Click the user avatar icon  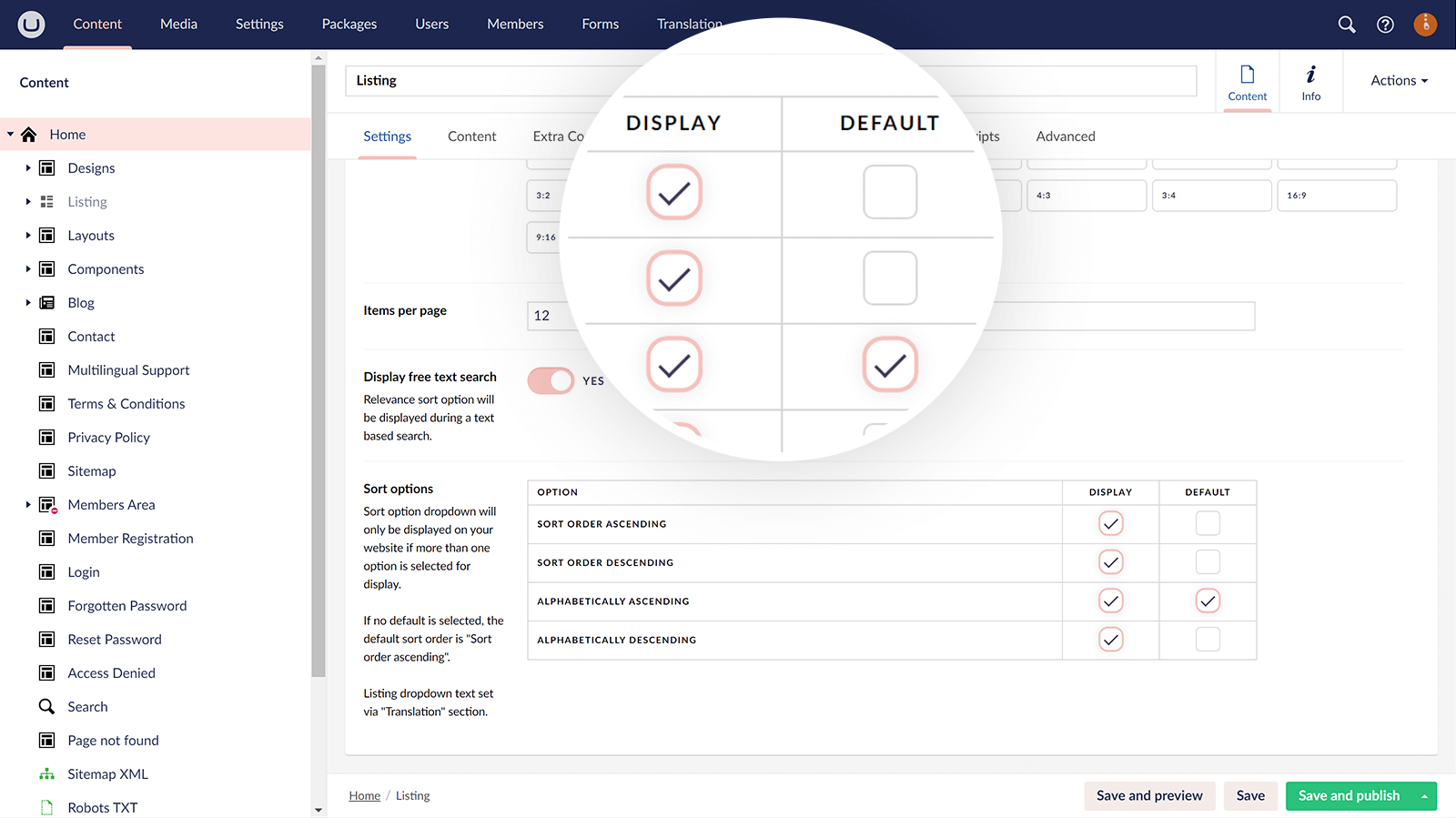click(x=1425, y=25)
